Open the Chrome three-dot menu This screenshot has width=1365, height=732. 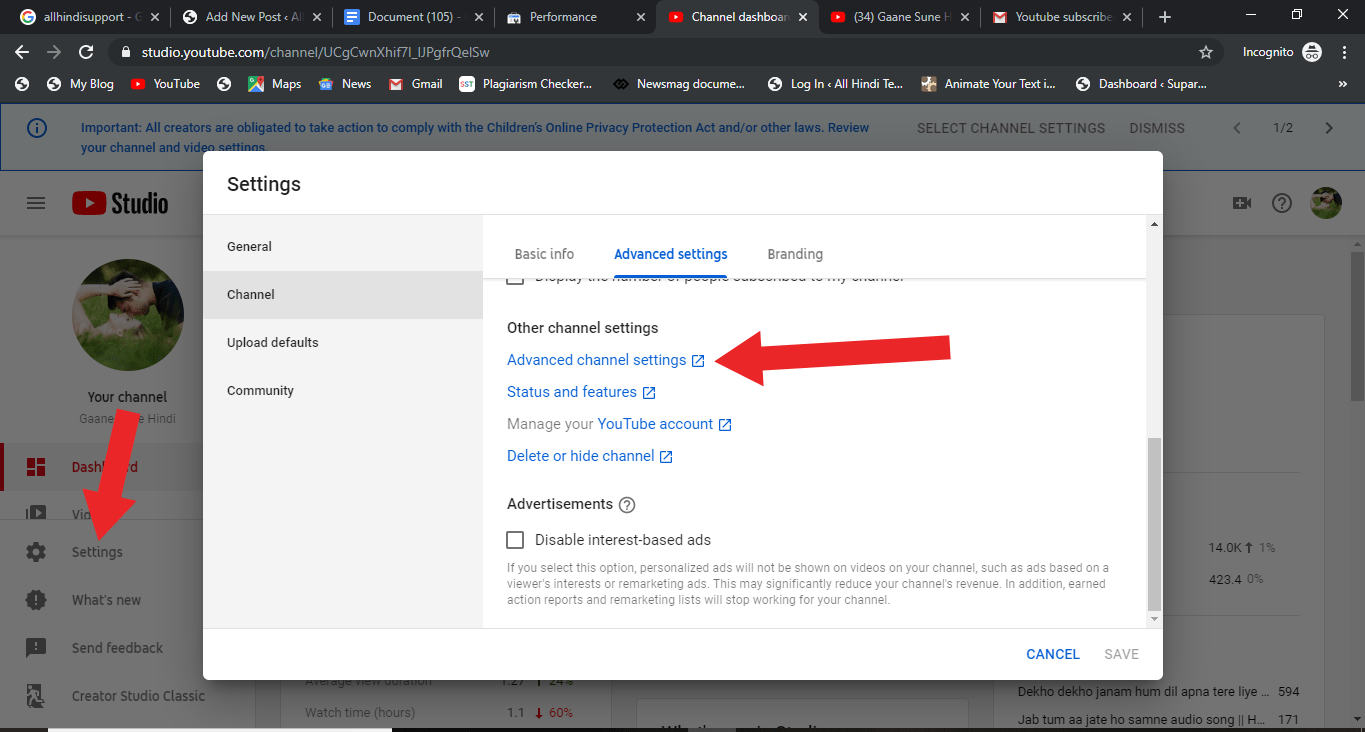click(1343, 52)
